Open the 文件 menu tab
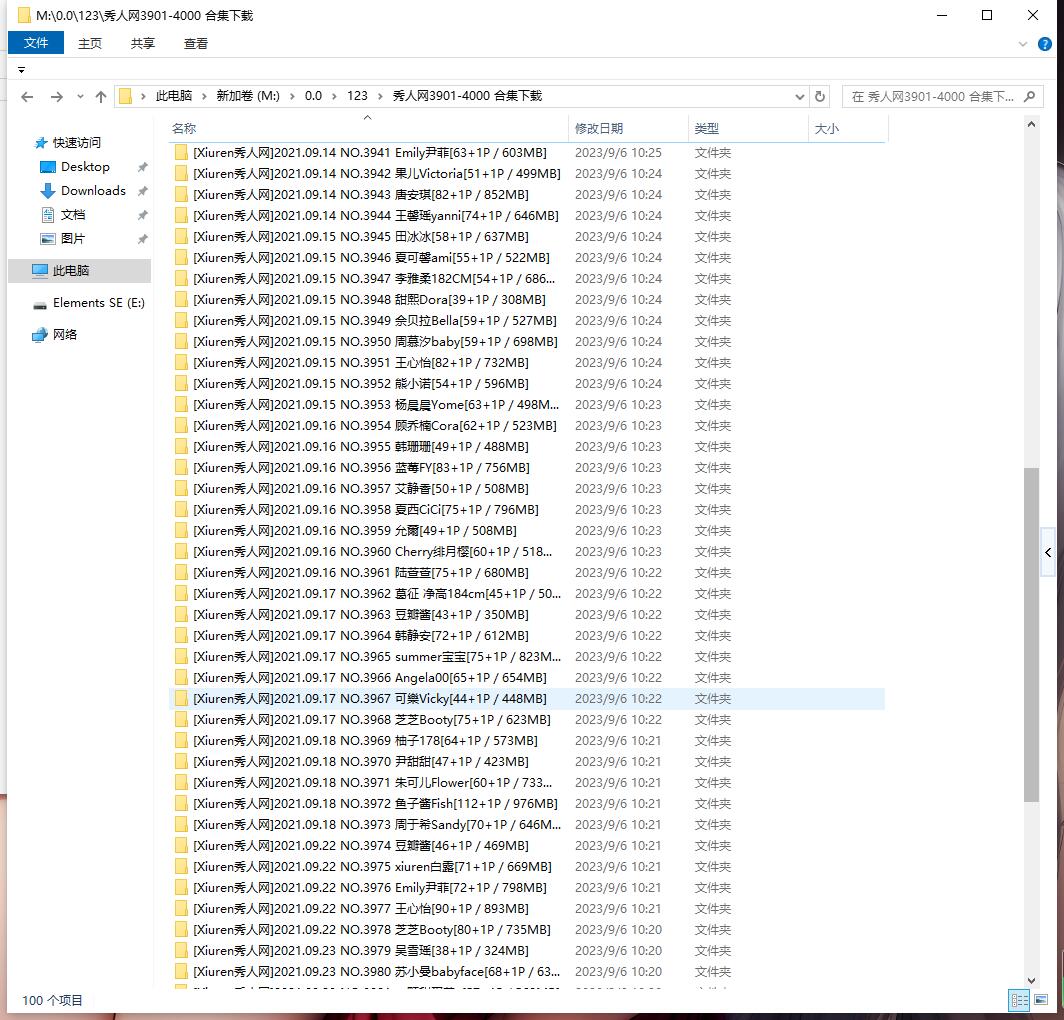Image resolution: width=1064 pixels, height=1020 pixels. pyautogui.click(x=36, y=43)
